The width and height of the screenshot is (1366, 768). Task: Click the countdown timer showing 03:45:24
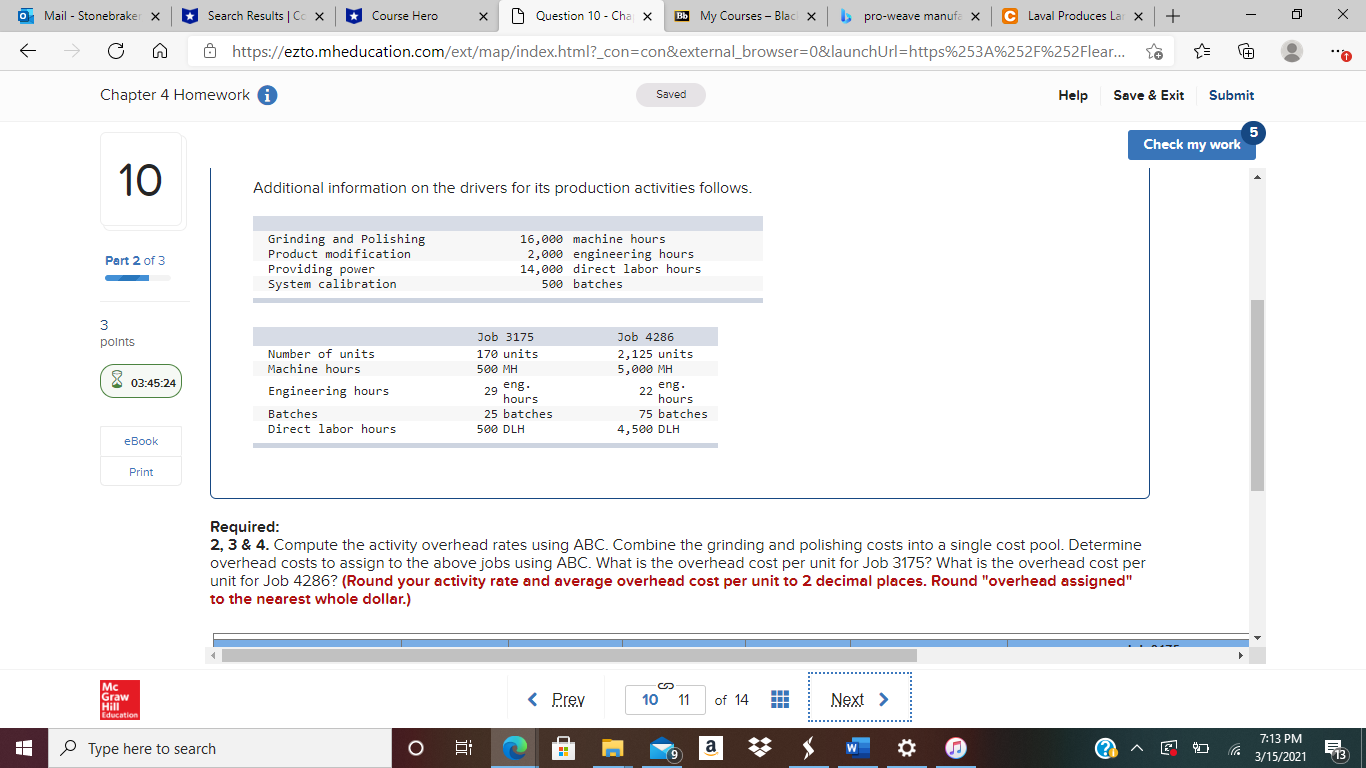click(140, 381)
